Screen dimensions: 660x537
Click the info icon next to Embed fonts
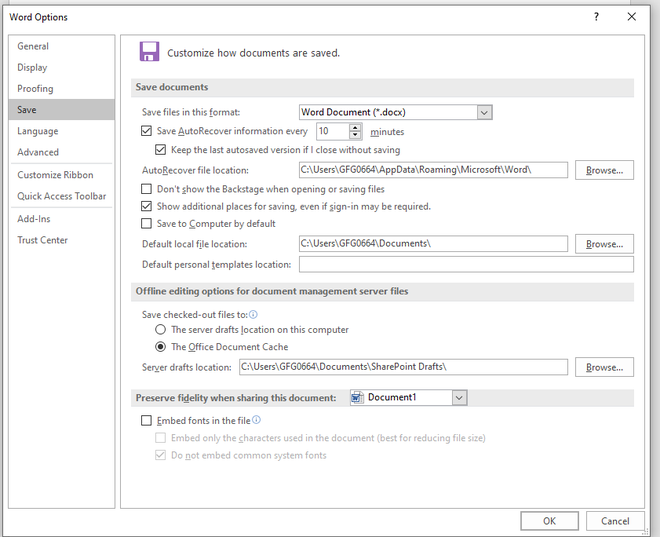256,421
